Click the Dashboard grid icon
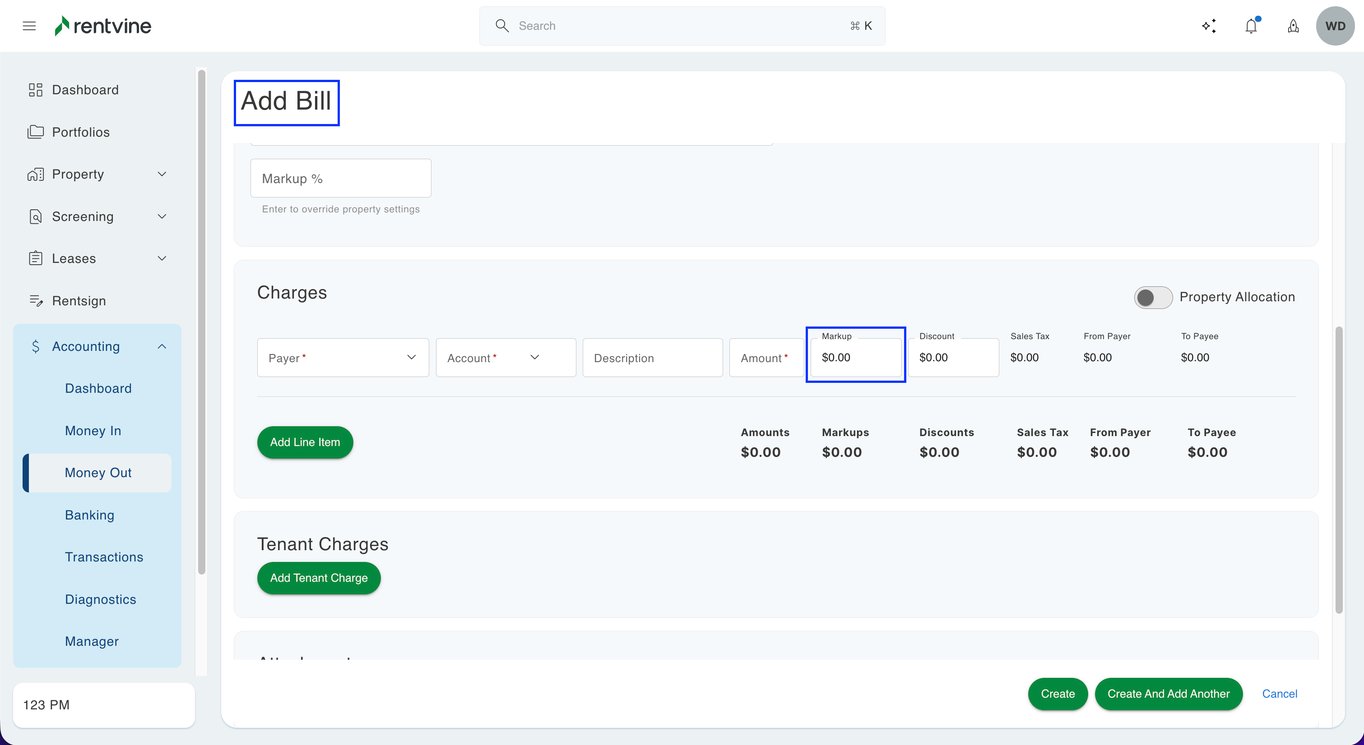Image resolution: width=1364 pixels, height=745 pixels. (36, 90)
